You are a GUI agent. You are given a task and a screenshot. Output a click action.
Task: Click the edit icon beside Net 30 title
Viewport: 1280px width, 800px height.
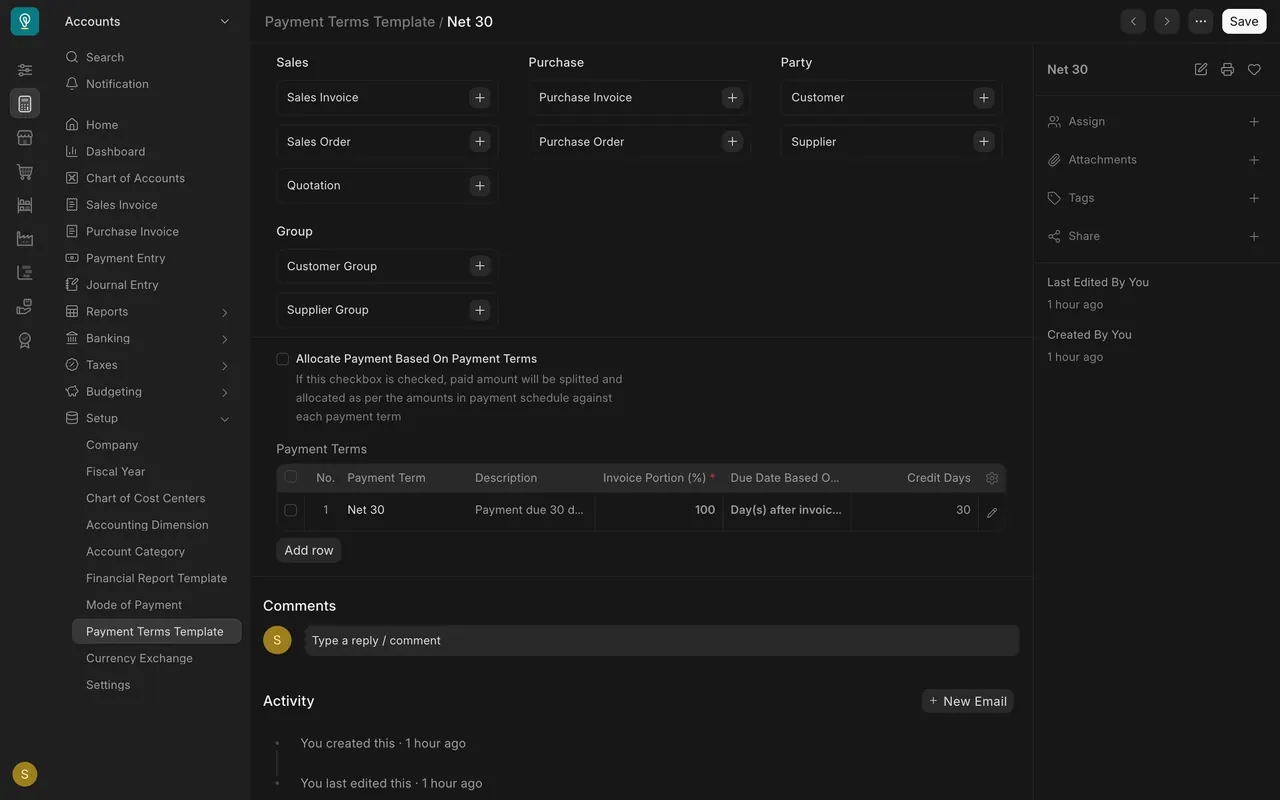[1201, 70]
